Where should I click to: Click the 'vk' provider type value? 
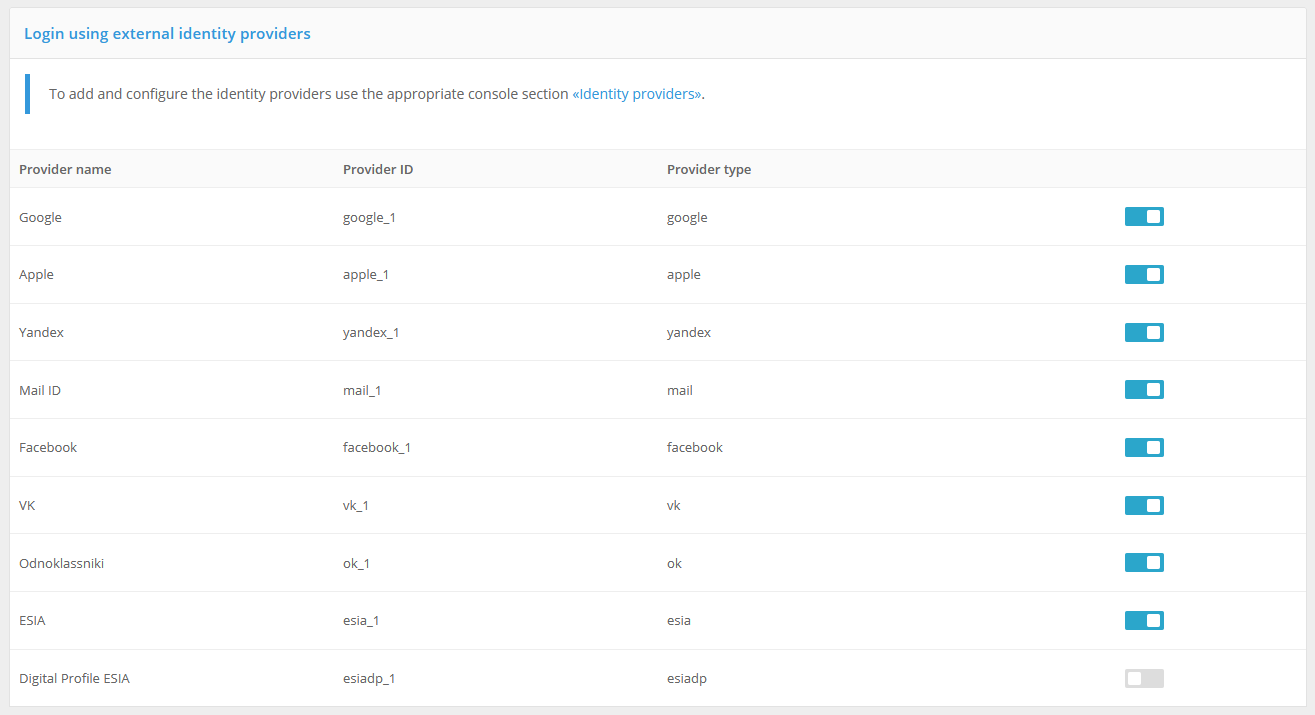(674, 505)
